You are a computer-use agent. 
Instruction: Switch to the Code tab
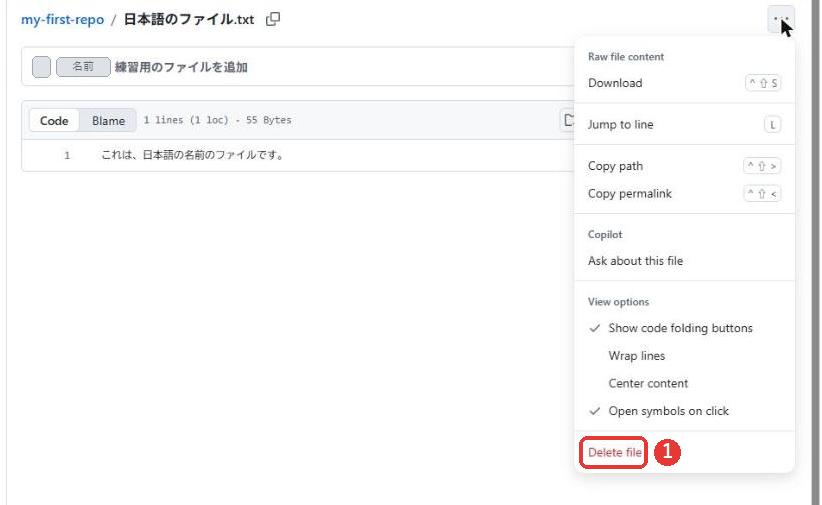[54, 121]
